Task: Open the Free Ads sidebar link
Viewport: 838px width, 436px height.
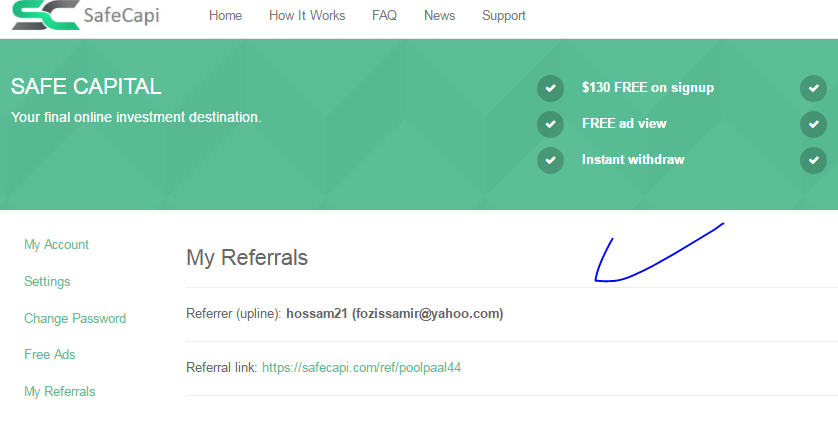Action: click(x=50, y=354)
